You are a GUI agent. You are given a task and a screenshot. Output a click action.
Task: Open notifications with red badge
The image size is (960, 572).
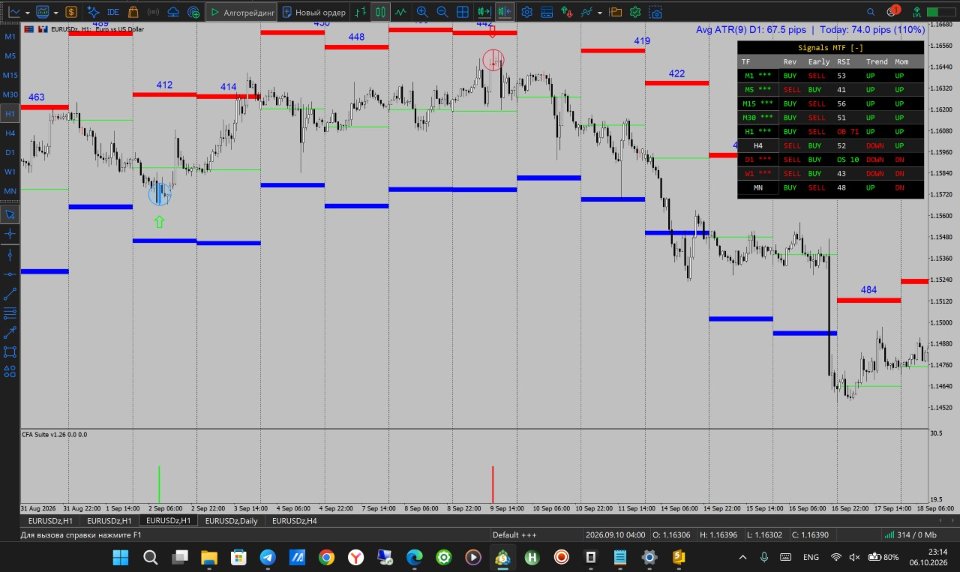(x=893, y=11)
